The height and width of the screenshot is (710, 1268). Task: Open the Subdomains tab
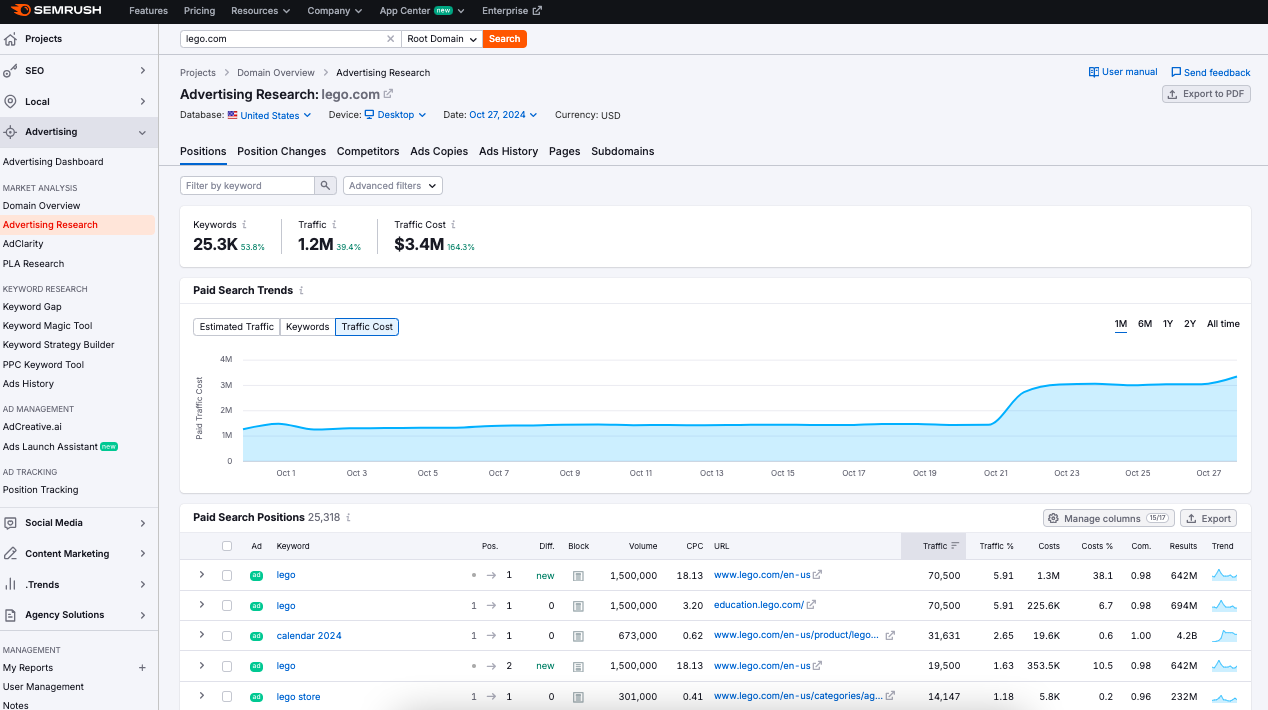(x=623, y=152)
